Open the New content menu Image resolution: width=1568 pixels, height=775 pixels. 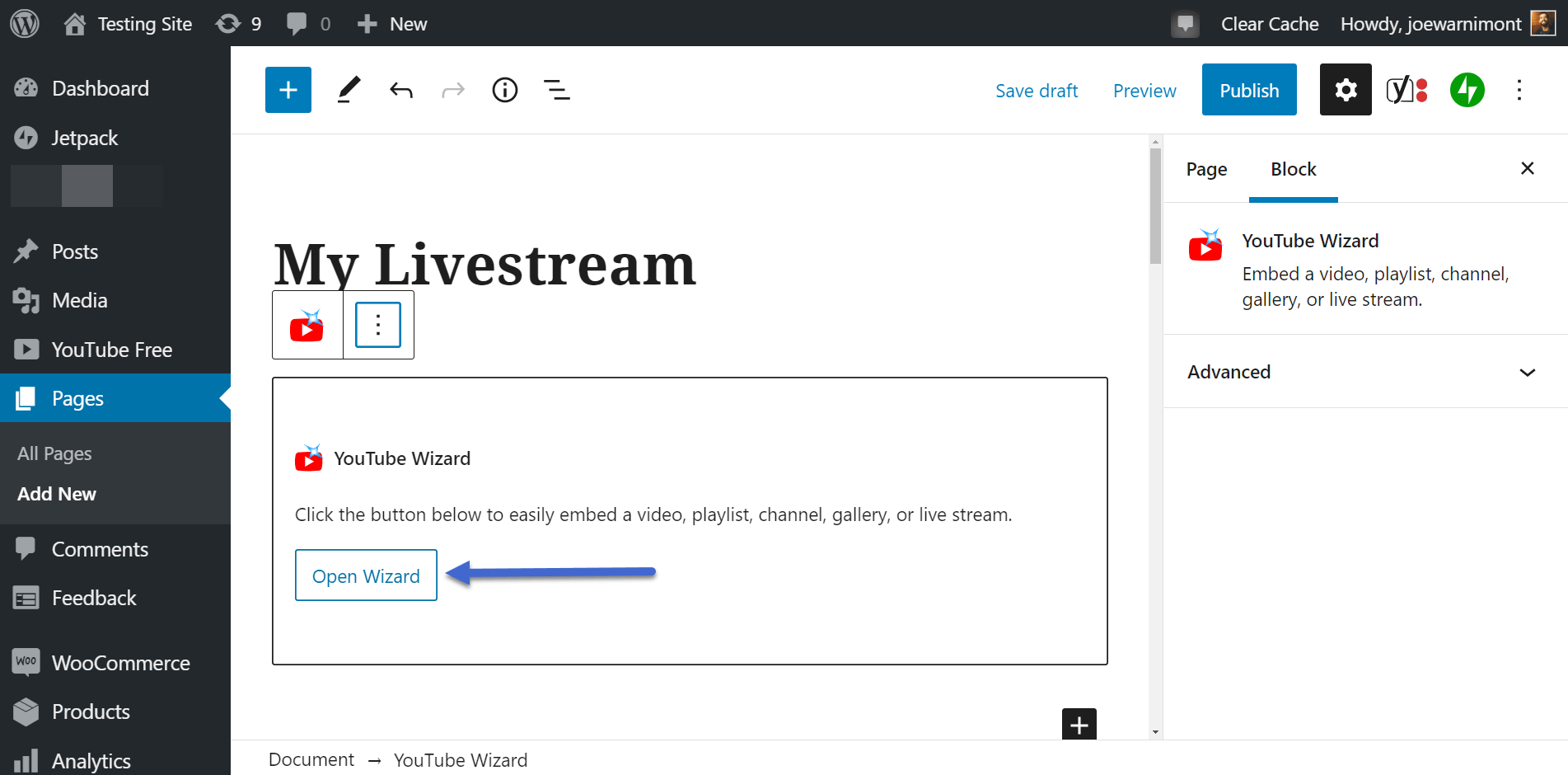tap(392, 24)
